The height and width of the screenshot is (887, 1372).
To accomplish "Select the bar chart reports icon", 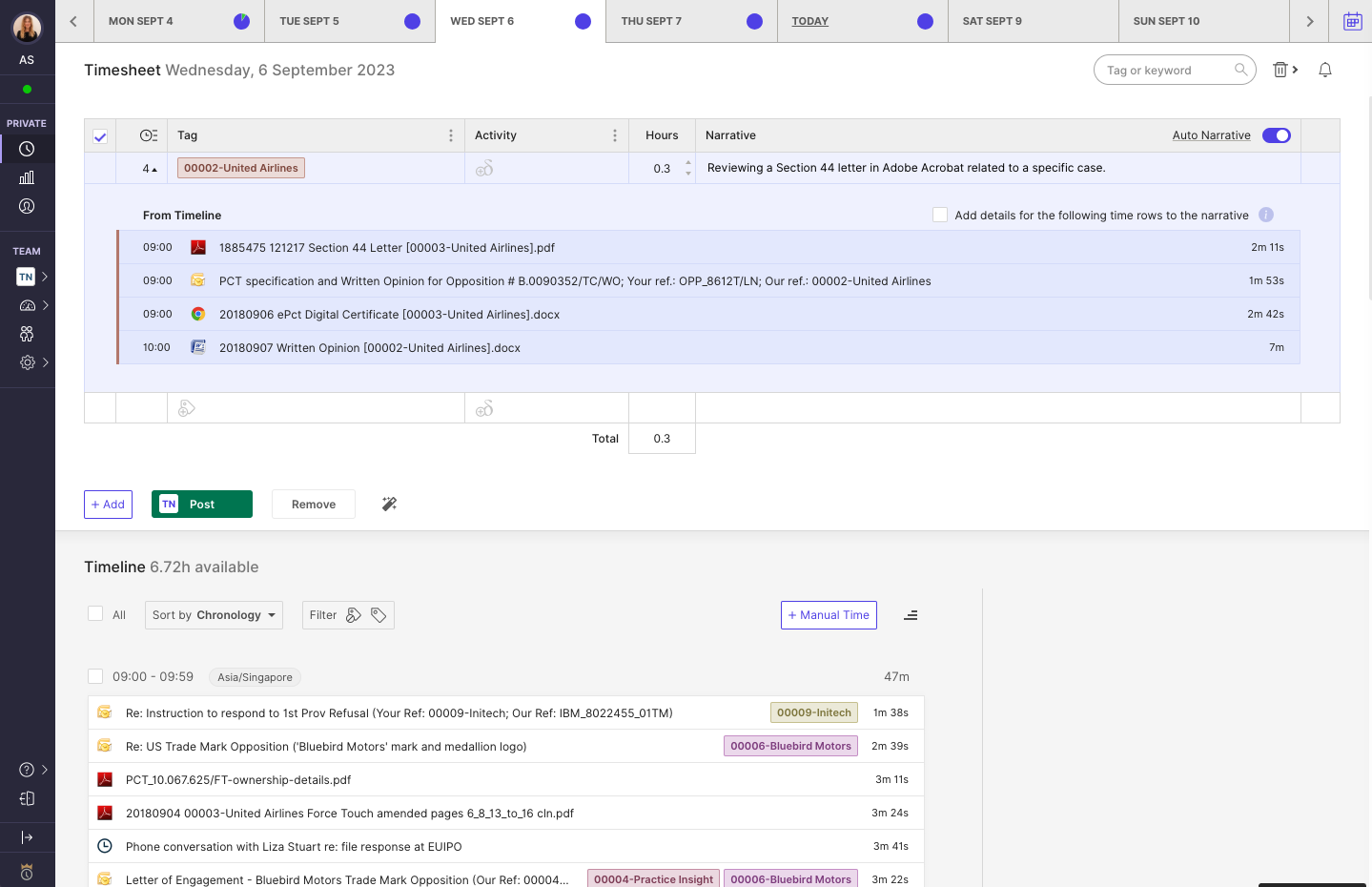I will tap(27, 177).
